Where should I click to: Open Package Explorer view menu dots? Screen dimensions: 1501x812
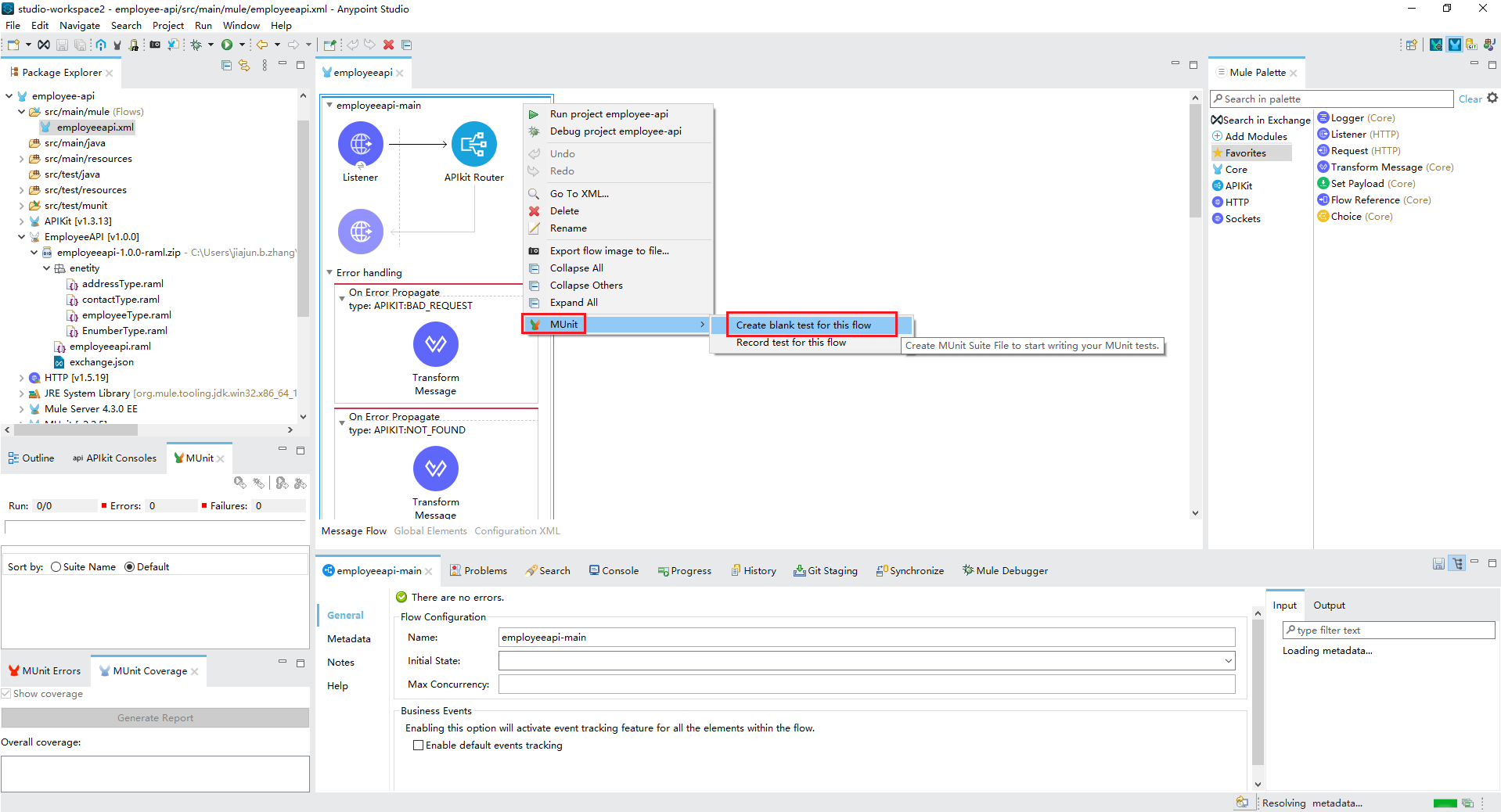point(265,66)
